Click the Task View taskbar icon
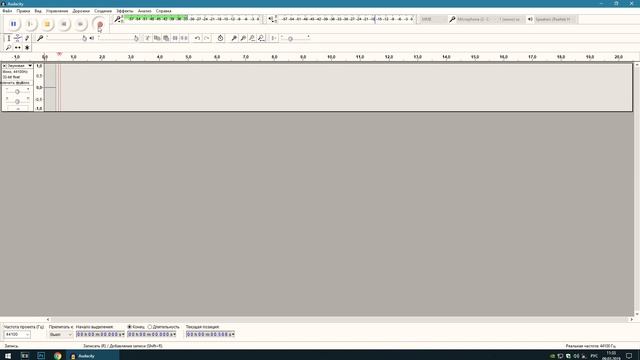This screenshot has width=640, height=360. click(24, 356)
